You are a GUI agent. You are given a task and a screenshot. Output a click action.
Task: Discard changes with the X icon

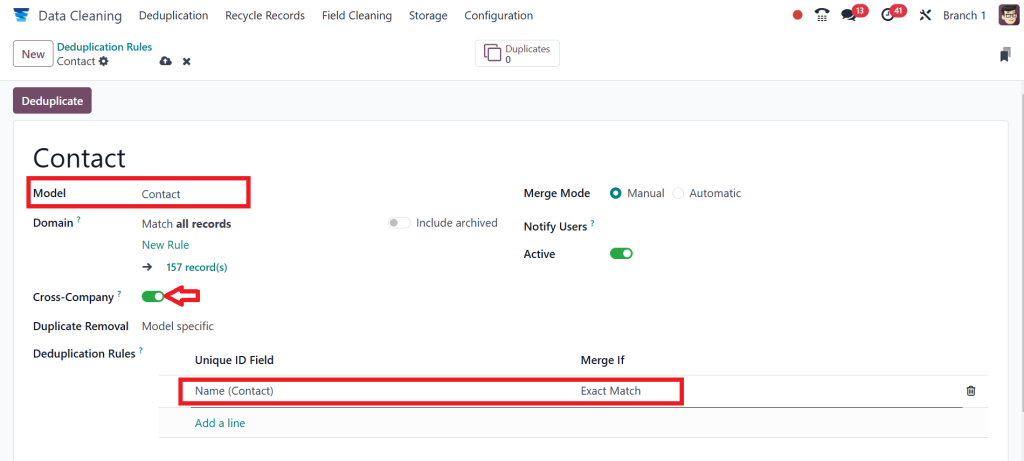pyautogui.click(x=186, y=61)
